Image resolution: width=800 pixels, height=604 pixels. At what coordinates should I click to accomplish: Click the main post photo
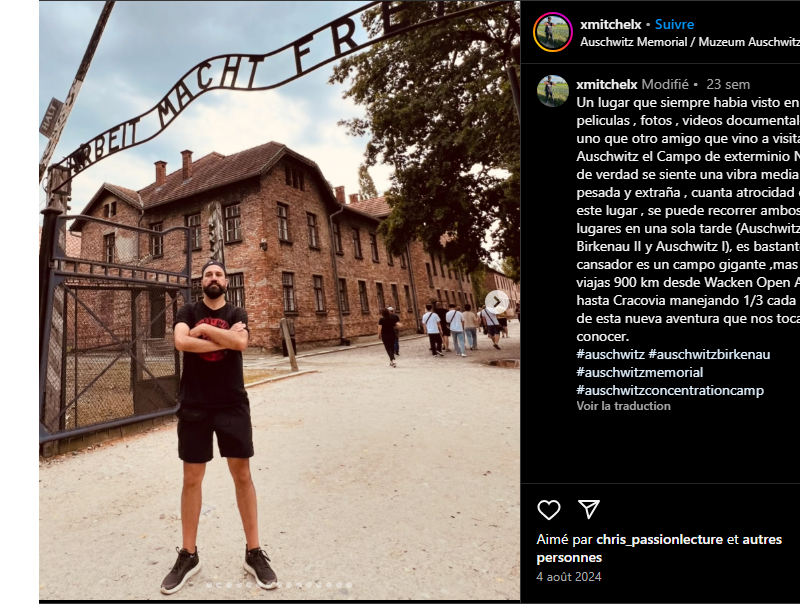280,300
